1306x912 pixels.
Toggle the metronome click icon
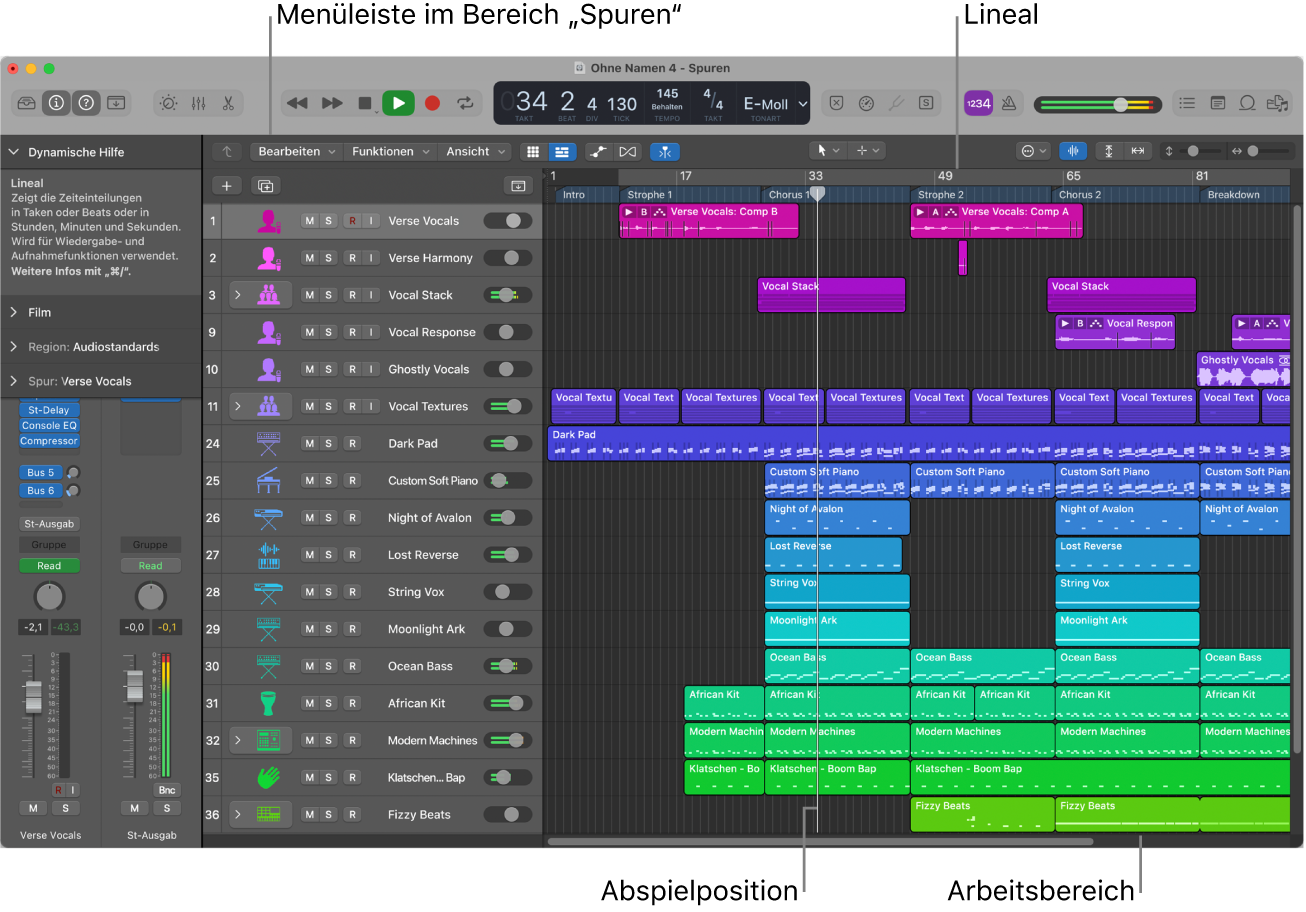click(x=1009, y=102)
